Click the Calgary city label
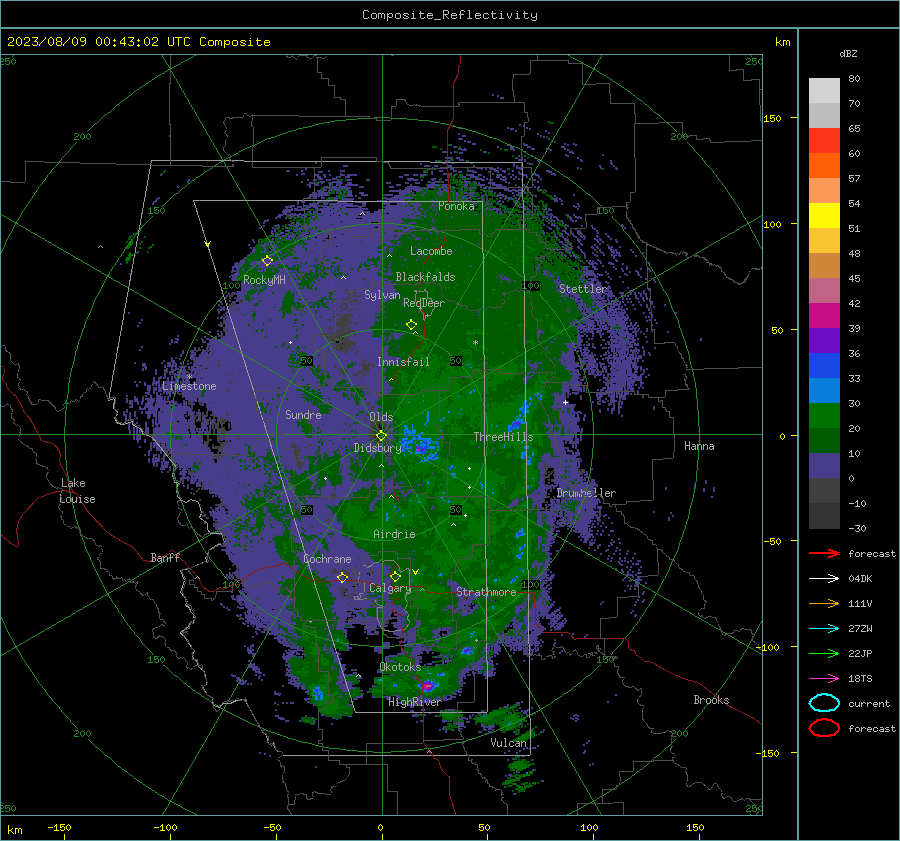The image size is (900, 841). tap(390, 588)
